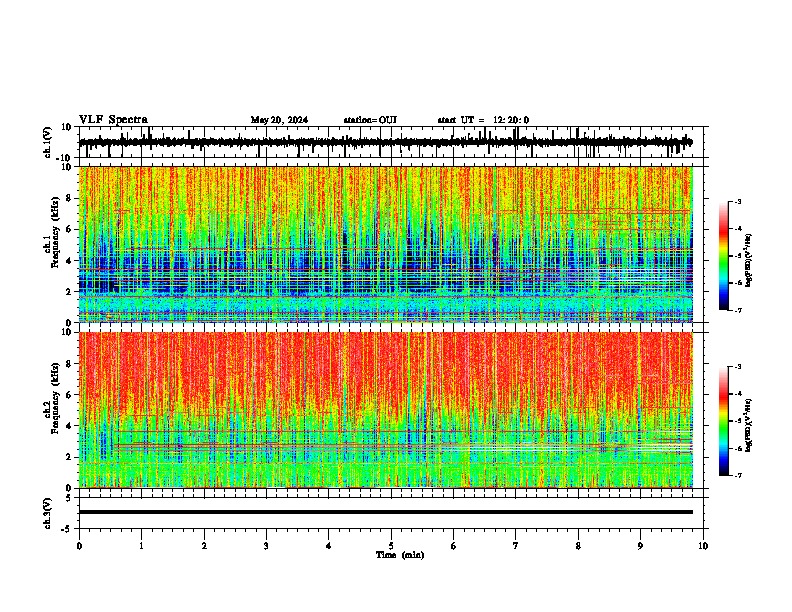The width and height of the screenshot is (792, 612).
Task: Click the flat ch.3 black trace line
Action: (385, 512)
